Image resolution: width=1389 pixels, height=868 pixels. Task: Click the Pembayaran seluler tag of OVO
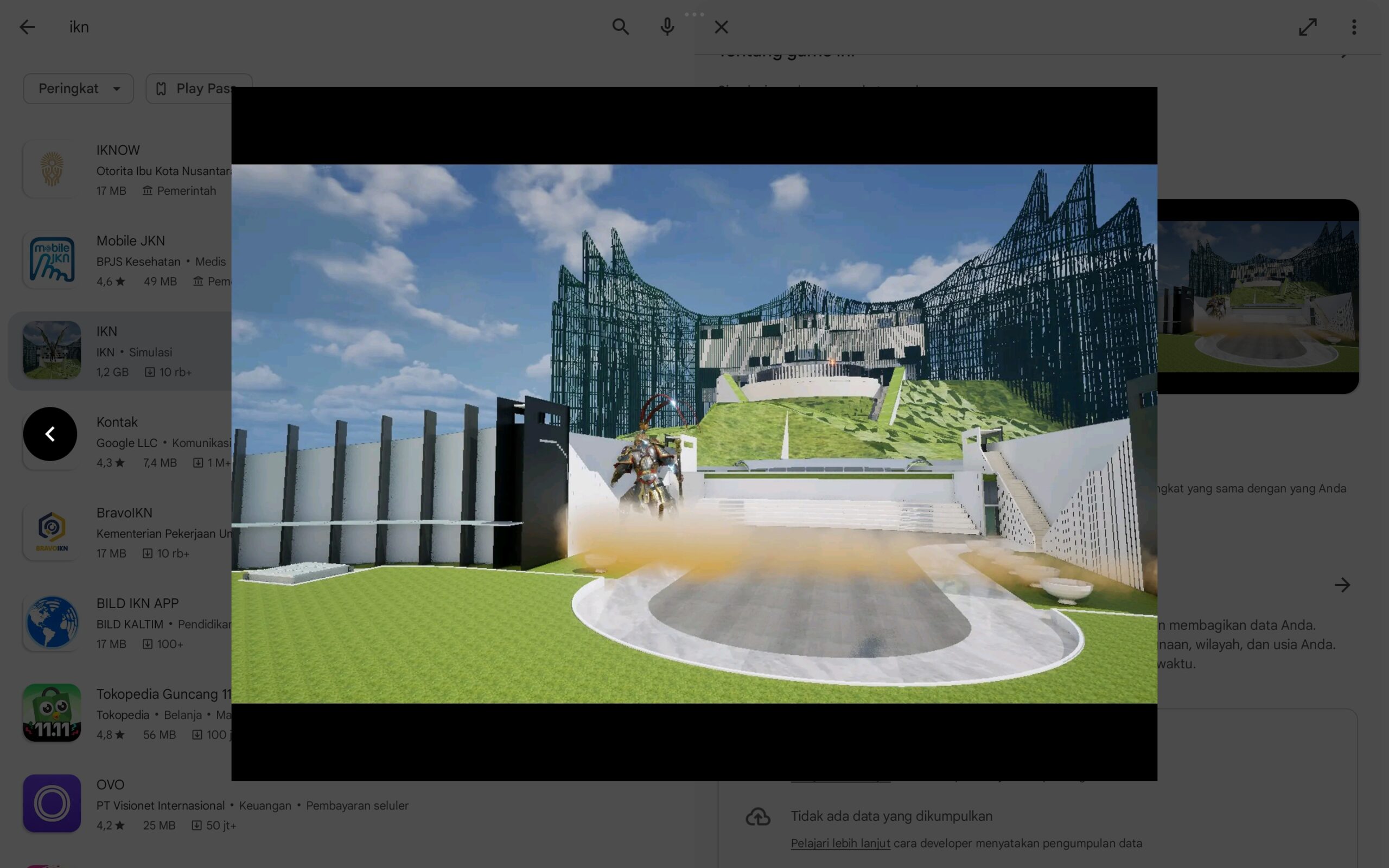[357, 806]
